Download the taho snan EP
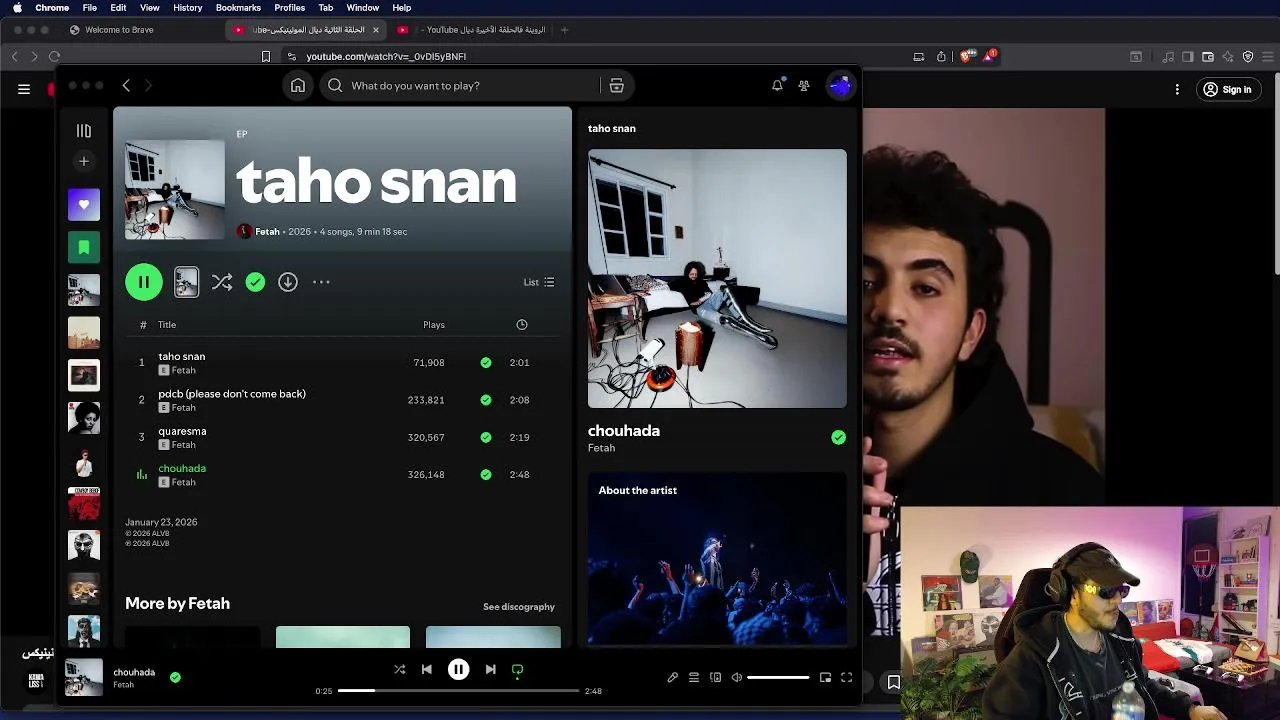 288,282
